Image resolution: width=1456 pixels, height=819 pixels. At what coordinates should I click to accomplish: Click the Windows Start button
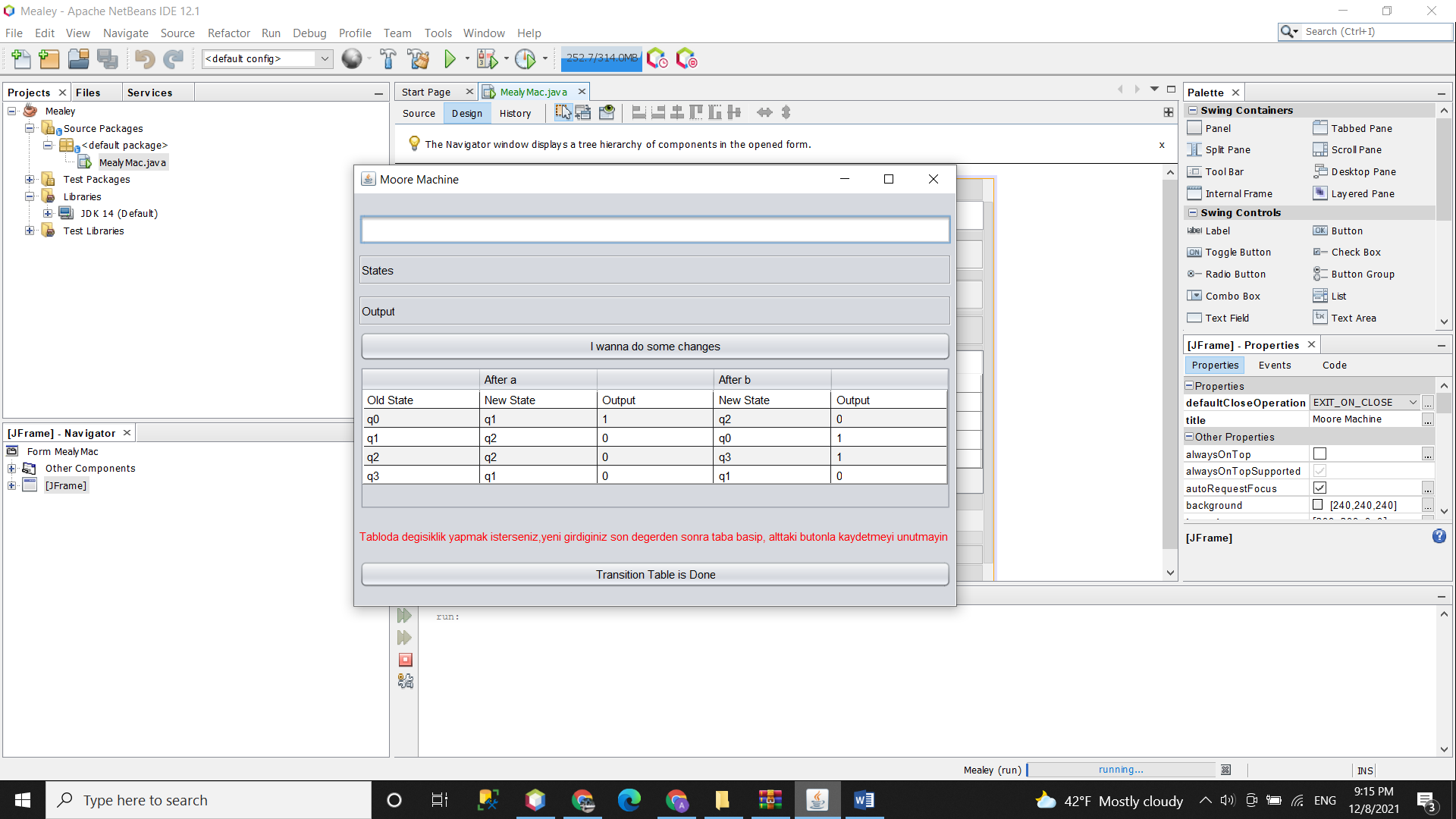pos(23,800)
